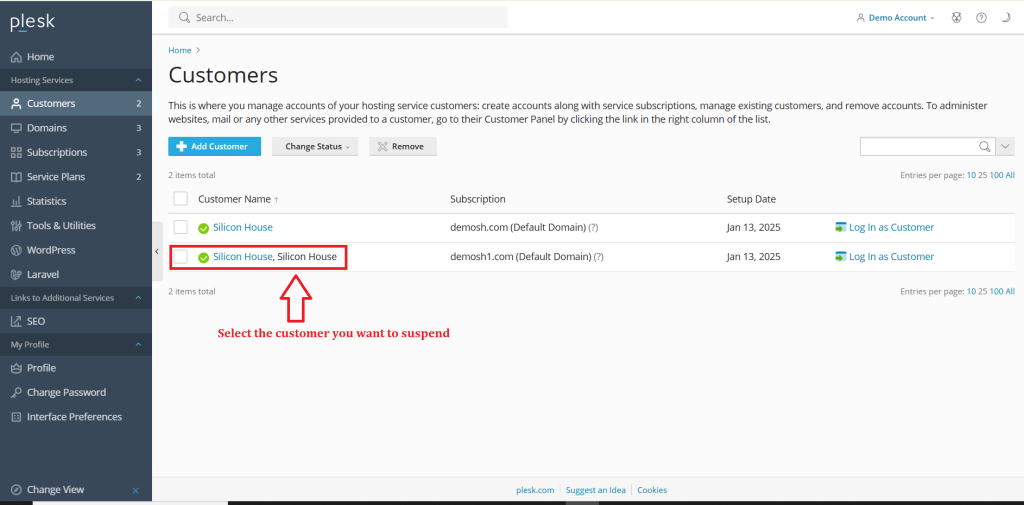Screen dimensions: 1024x505
Task: Click the SEO chart icon
Action: (x=16, y=321)
